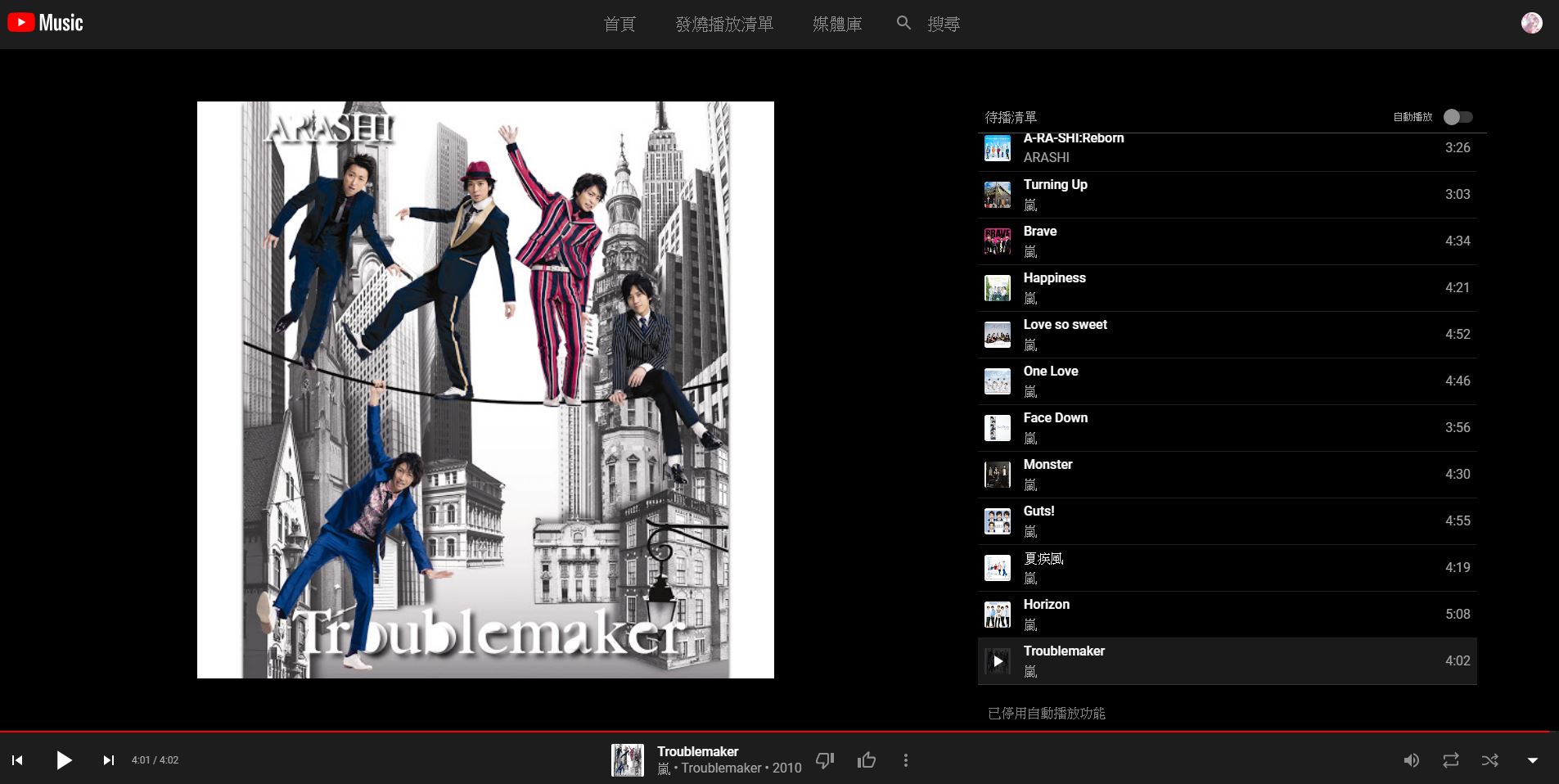Click the 待播清單 queue header

pyautogui.click(x=1011, y=117)
